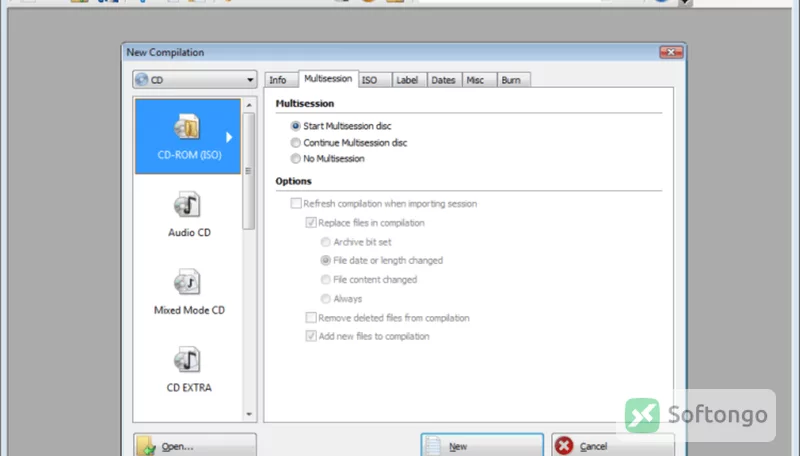Toggle Refresh compilation when importing session
This screenshot has height=456, width=800.
(296, 204)
